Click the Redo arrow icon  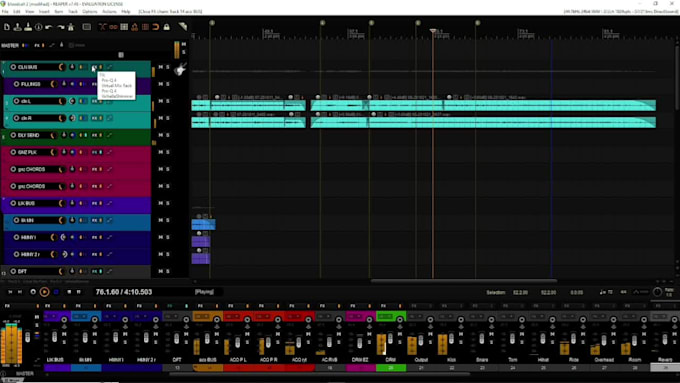tap(60, 27)
